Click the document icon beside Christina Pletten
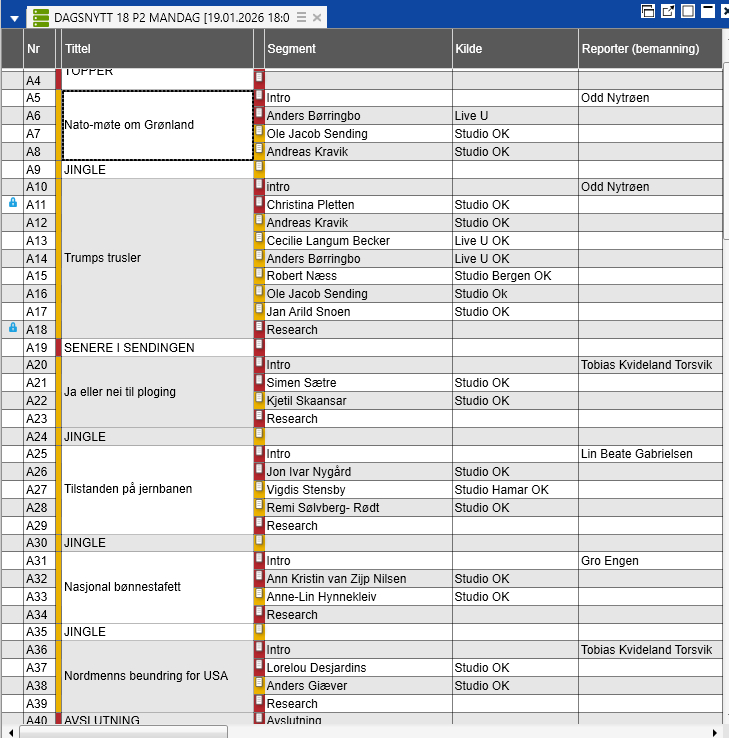Image resolution: width=729 pixels, height=738 pixels. (x=259, y=204)
